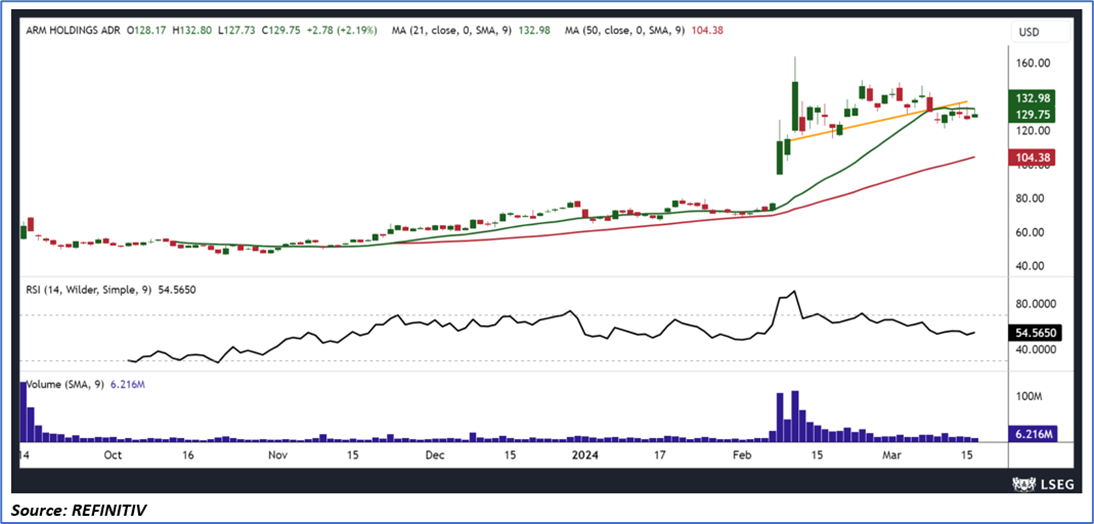Viewport: 1094px width, 524px height.
Task: Click the RSI (14, Wilder, Simple, 9) indicator label
Action: pyautogui.click(x=87, y=289)
